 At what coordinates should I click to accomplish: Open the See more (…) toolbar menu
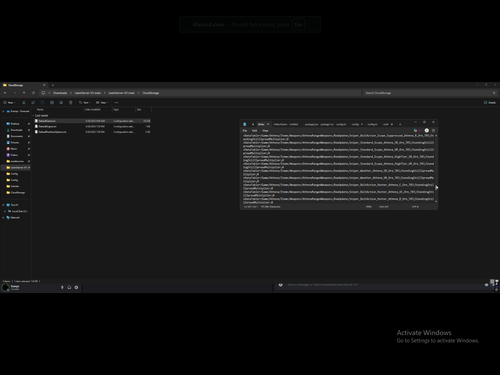coord(116,103)
